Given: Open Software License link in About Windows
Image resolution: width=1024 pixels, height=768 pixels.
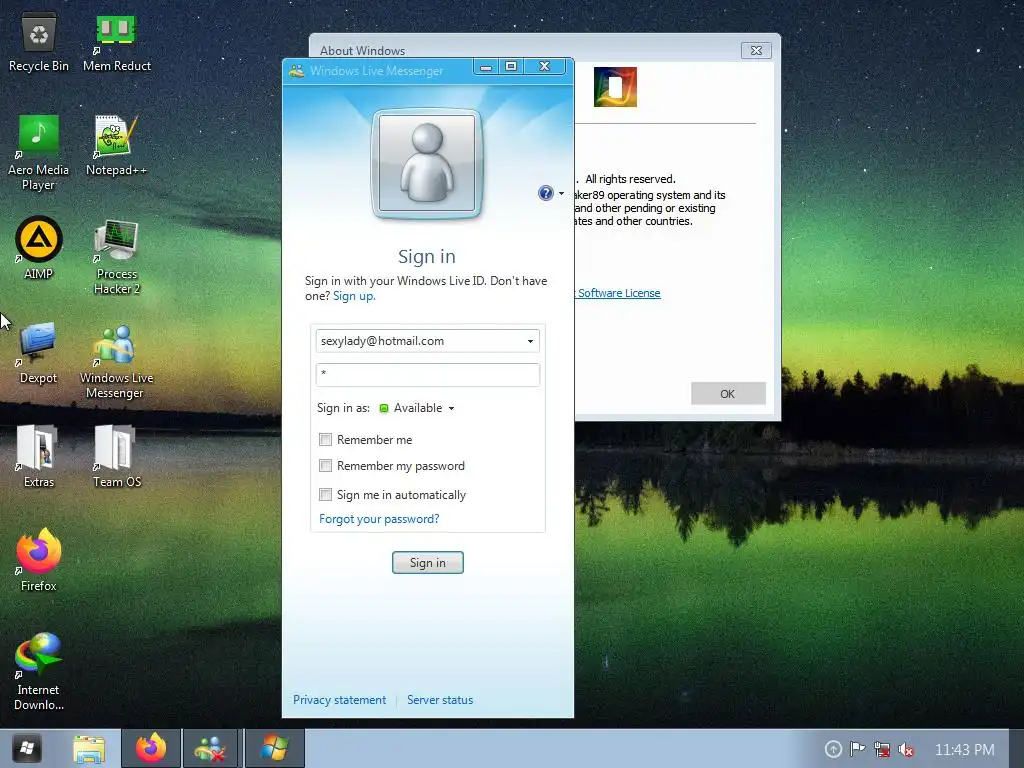Looking at the screenshot, I should 619,293.
